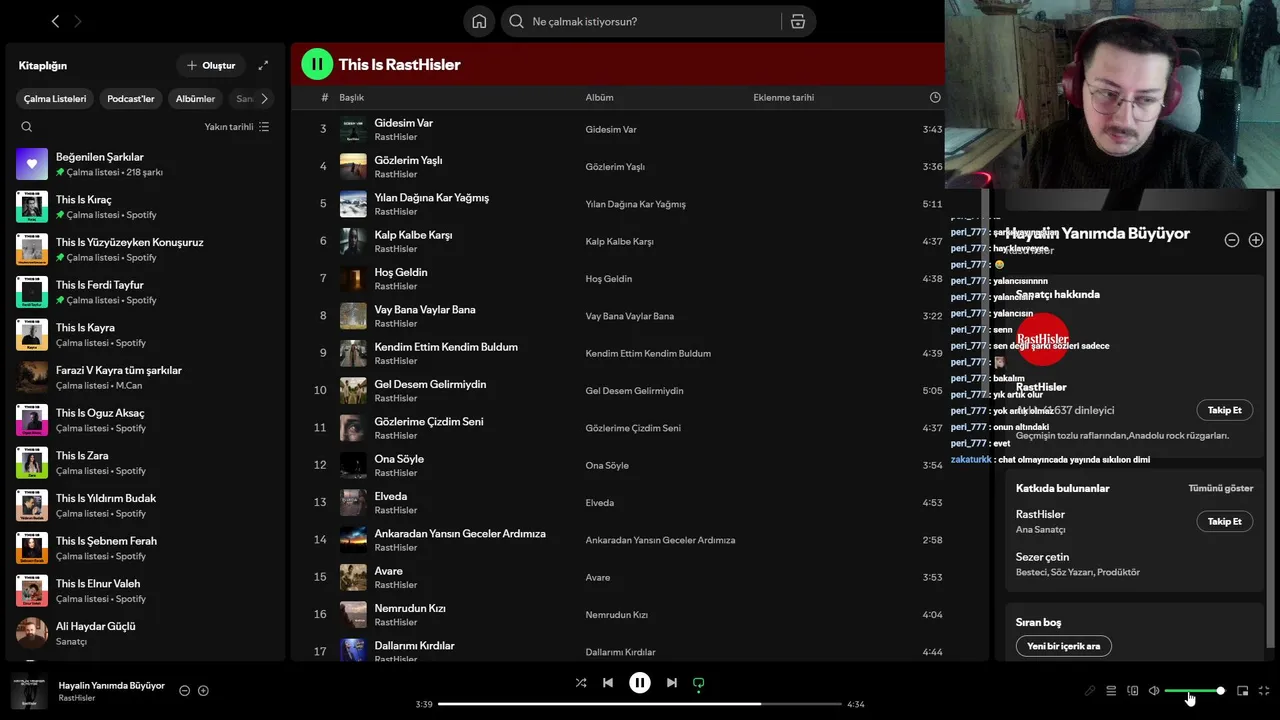
Task: Skip to next track
Action: click(x=672, y=683)
